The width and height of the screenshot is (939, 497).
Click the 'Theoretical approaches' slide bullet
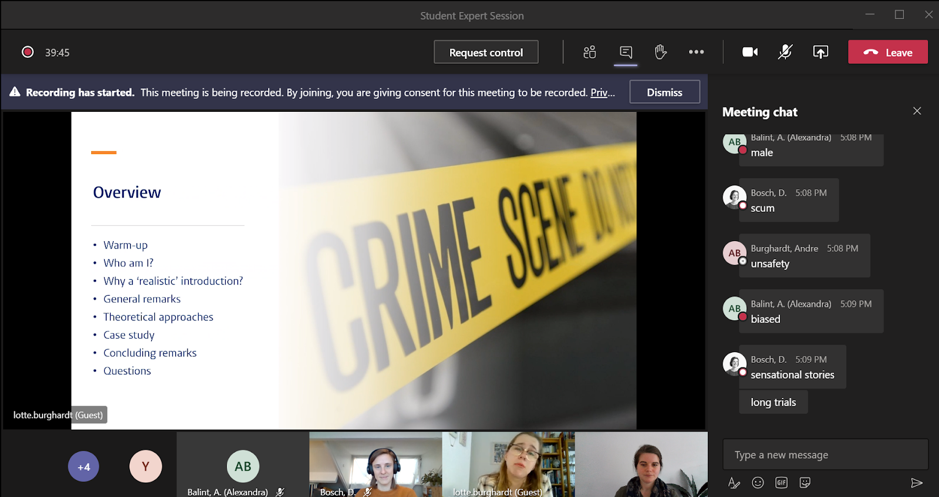158,317
